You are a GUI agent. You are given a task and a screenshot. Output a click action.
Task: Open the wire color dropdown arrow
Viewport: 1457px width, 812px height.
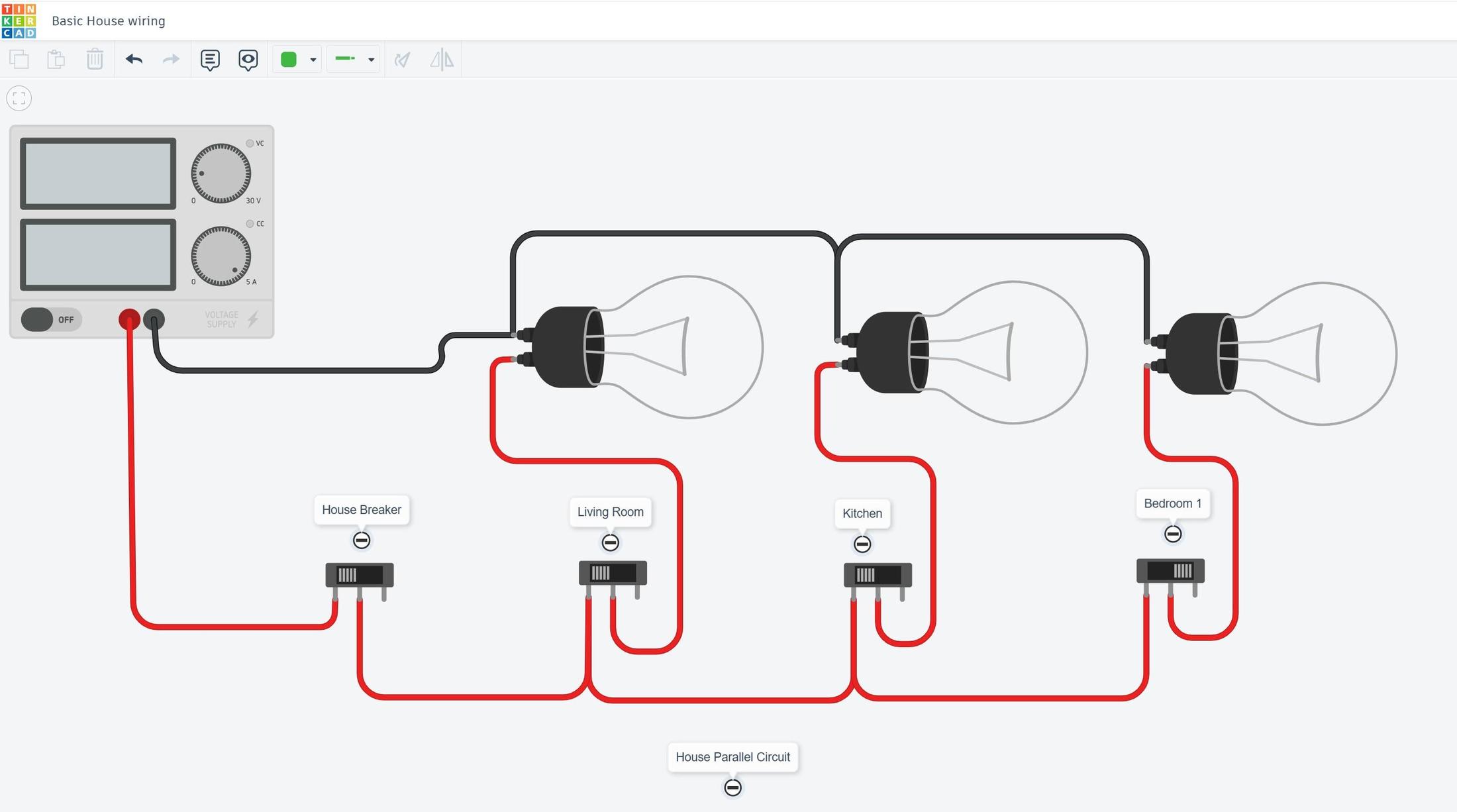pyautogui.click(x=313, y=60)
